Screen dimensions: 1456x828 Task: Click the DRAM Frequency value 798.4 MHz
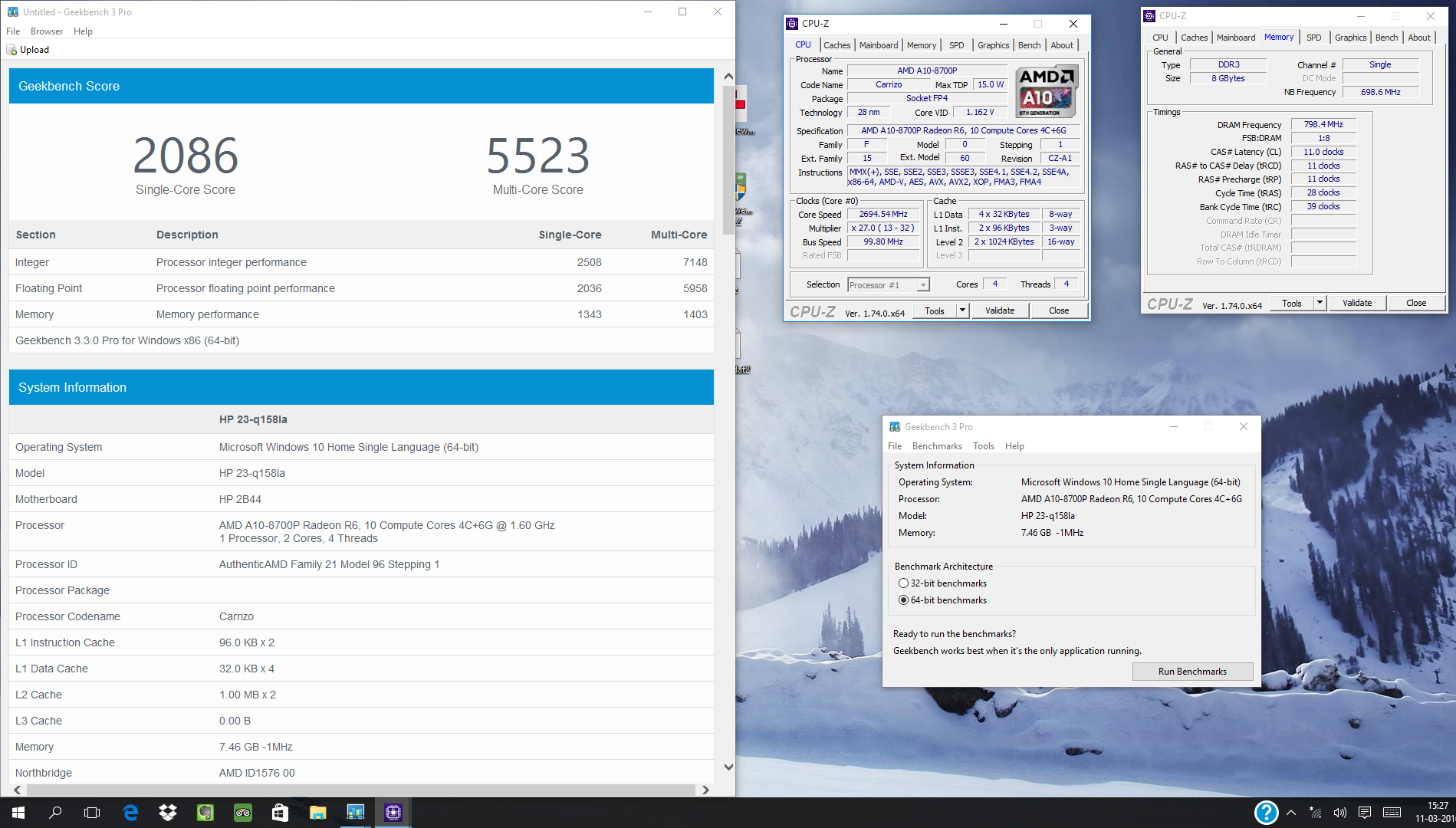(1323, 124)
